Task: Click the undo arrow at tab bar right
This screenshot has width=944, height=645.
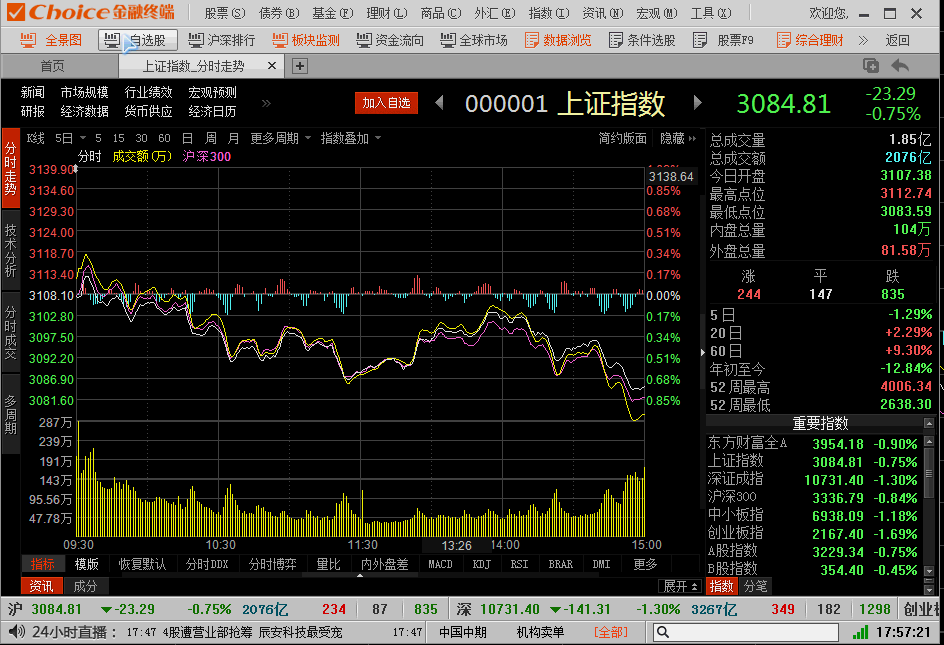Action: tap(900, 66)
